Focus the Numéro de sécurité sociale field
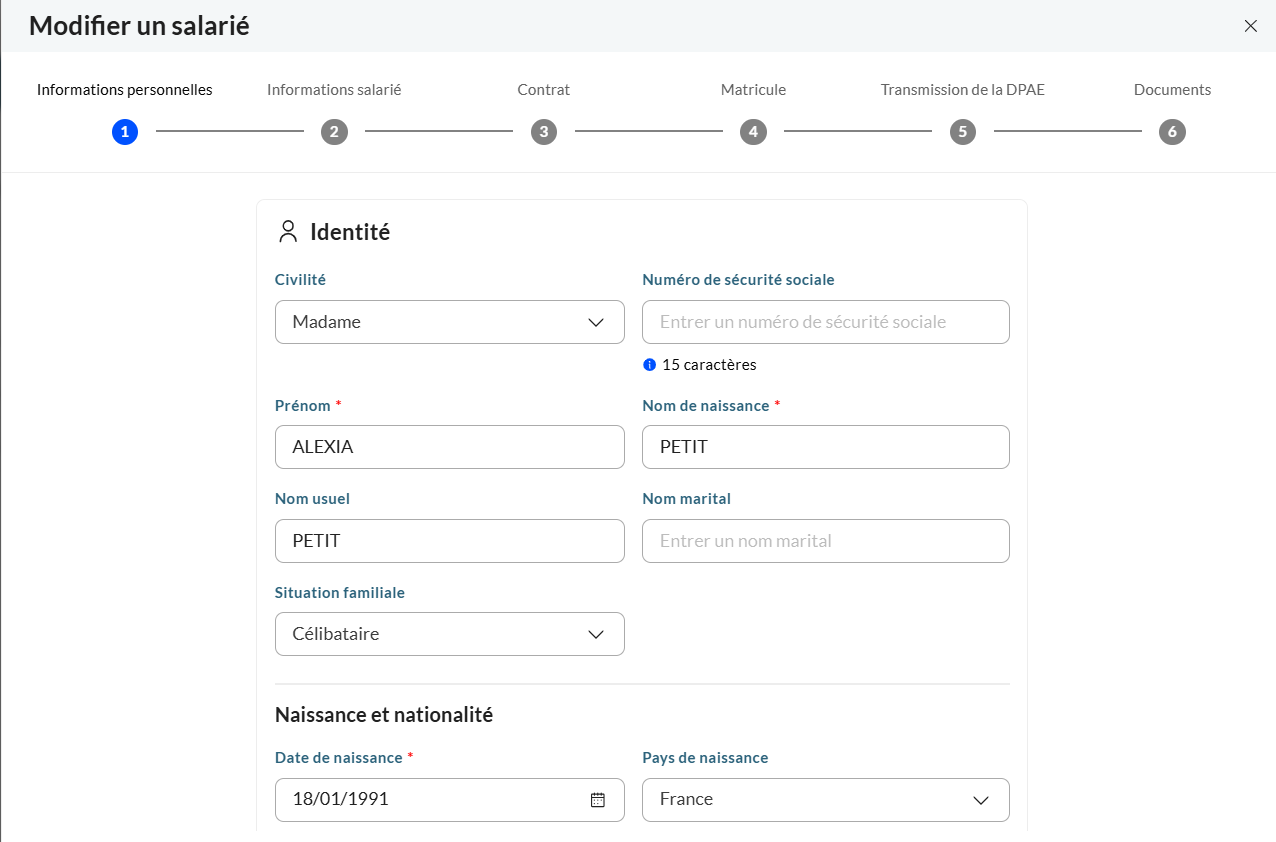Viewport: 1276px width, 842px height. click(825, 322)
